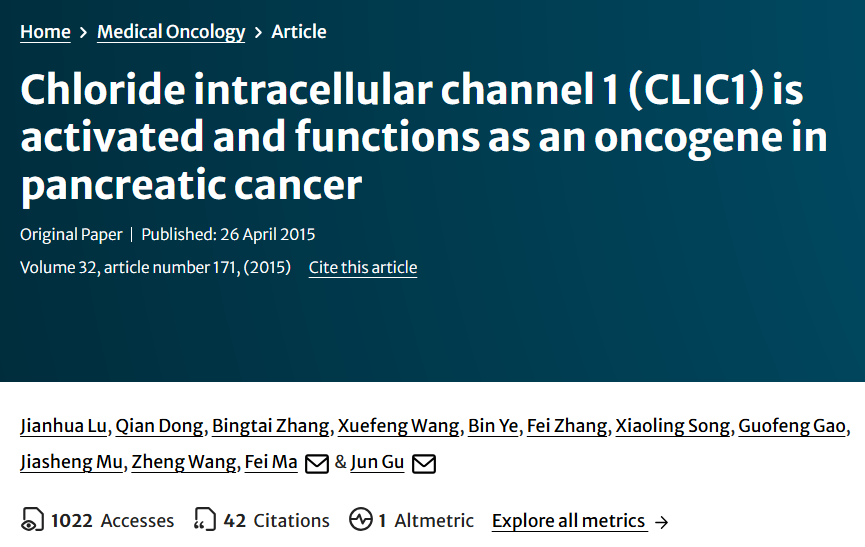This screenshot has width=865, height=547.
Task: Click the chevron after Medical Oncology breadcrumb
Action: 258,33
